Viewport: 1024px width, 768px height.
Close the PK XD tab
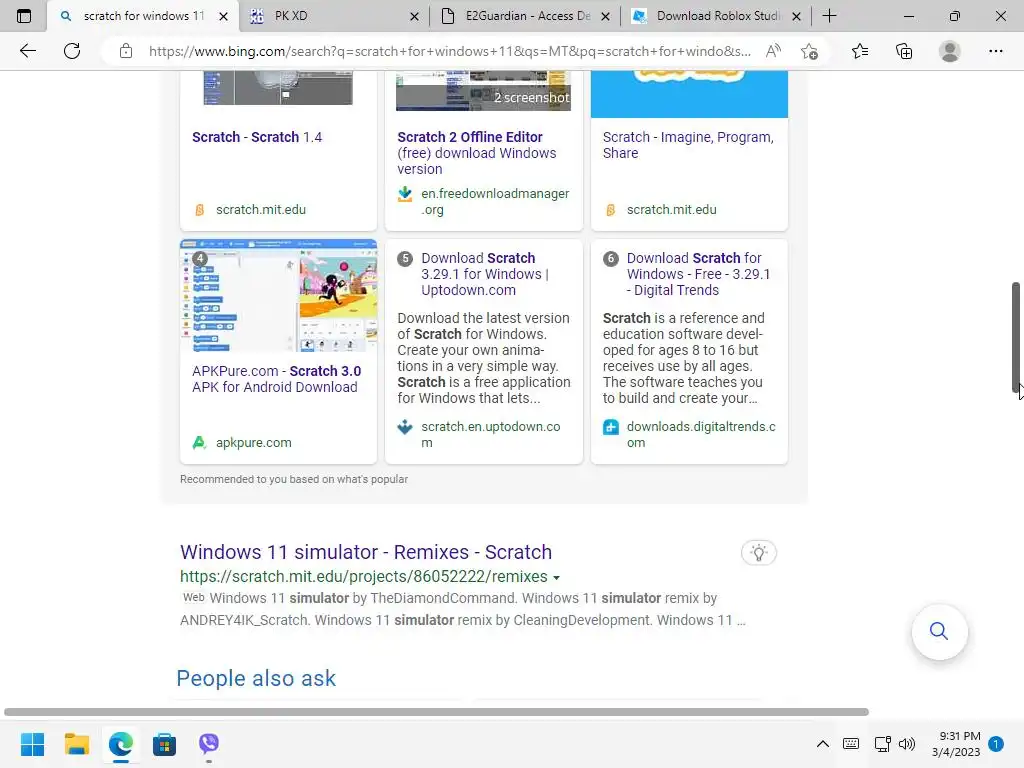(x=414, y=16)
